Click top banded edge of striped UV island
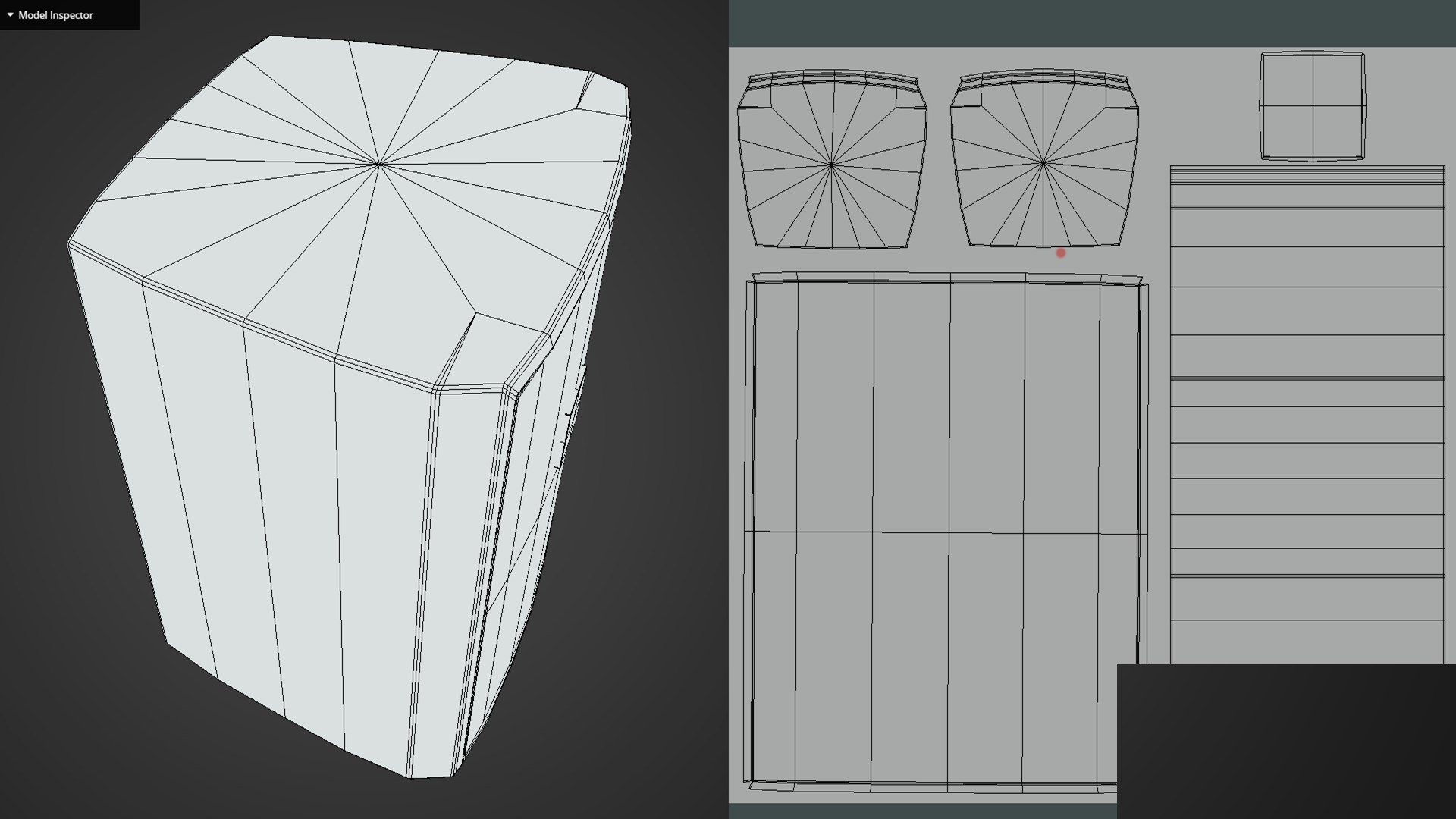Image resolution: width=1456 pixels, height=819 pixels. click(1307, 177)
